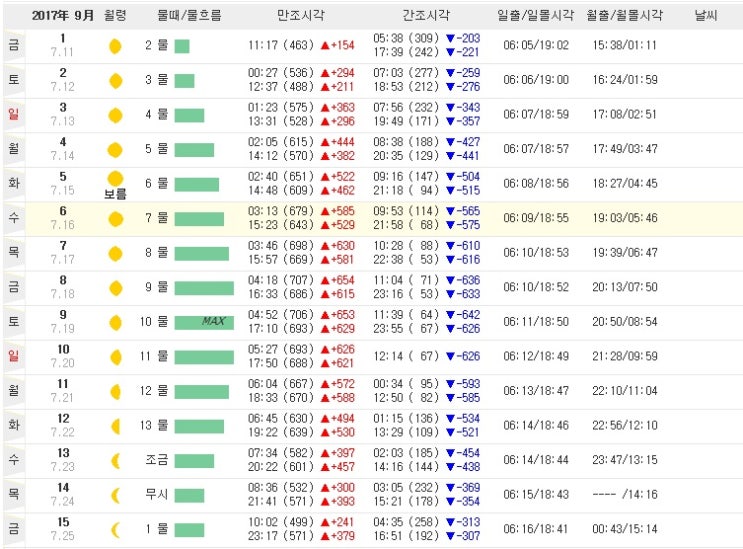Screen dimensions: 743x549
Task: Click high tide time 00:27 (536)
Action: [x=281, y=73]
